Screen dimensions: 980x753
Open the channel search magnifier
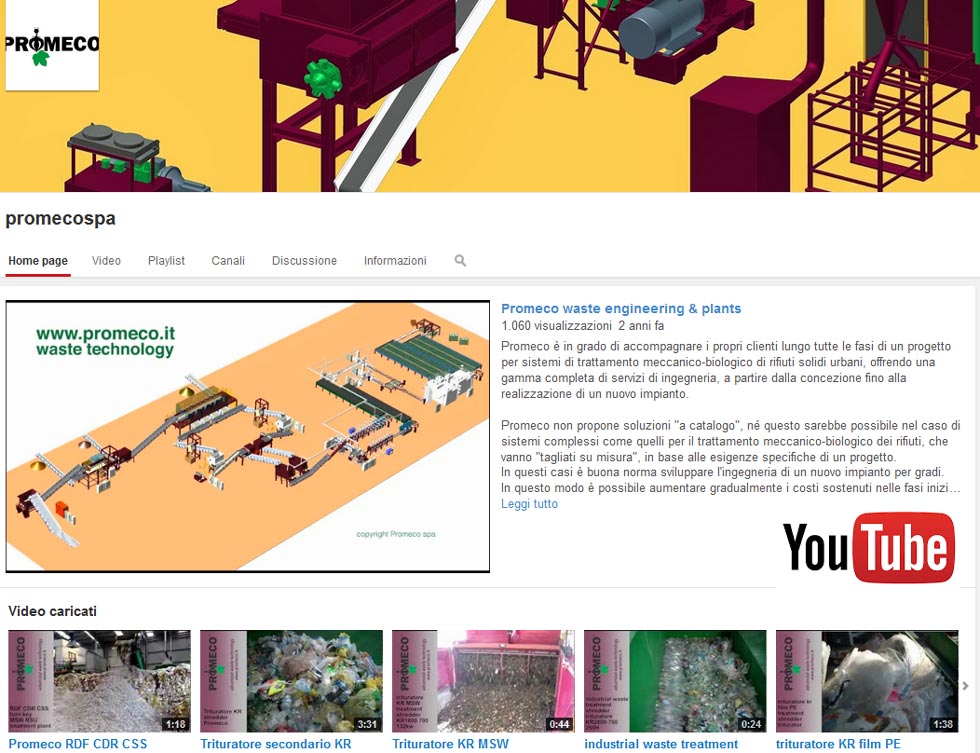point(460,260)
